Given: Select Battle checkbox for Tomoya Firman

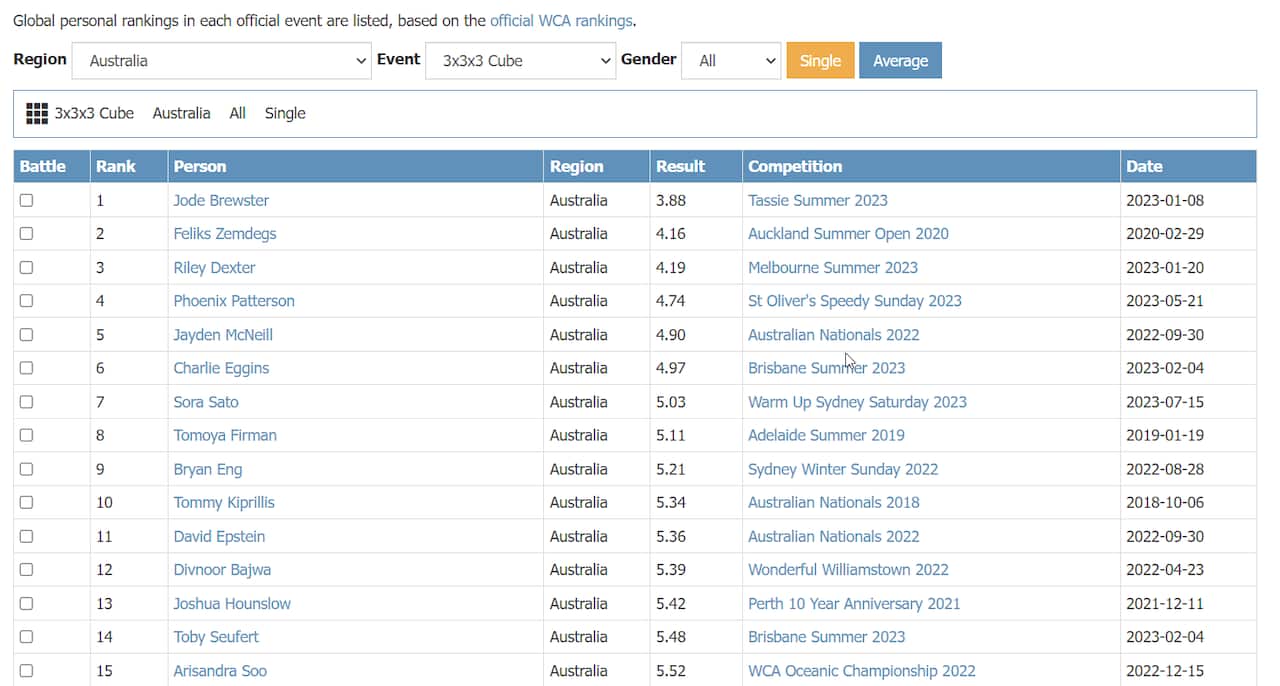Looking at the screenshot, I should point(26,435).
